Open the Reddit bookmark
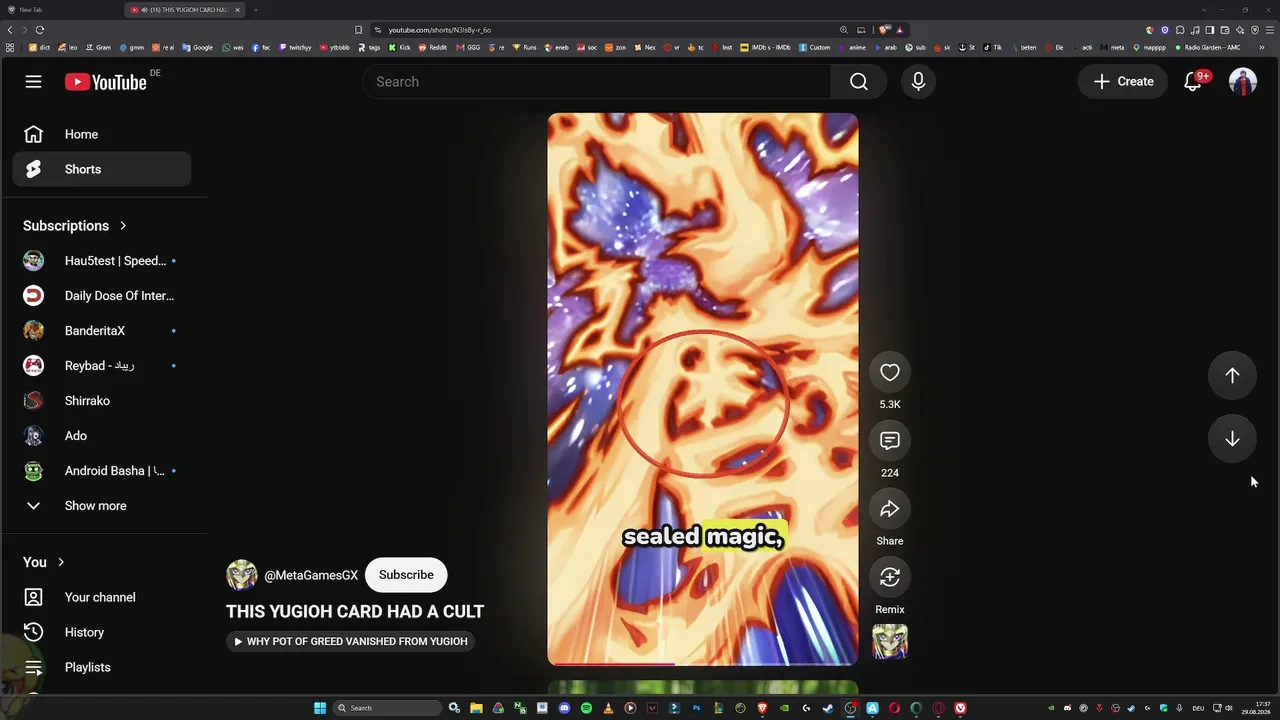Viewport: 1280px width, 720px height. pyautogui.click(x=433, y=47)
